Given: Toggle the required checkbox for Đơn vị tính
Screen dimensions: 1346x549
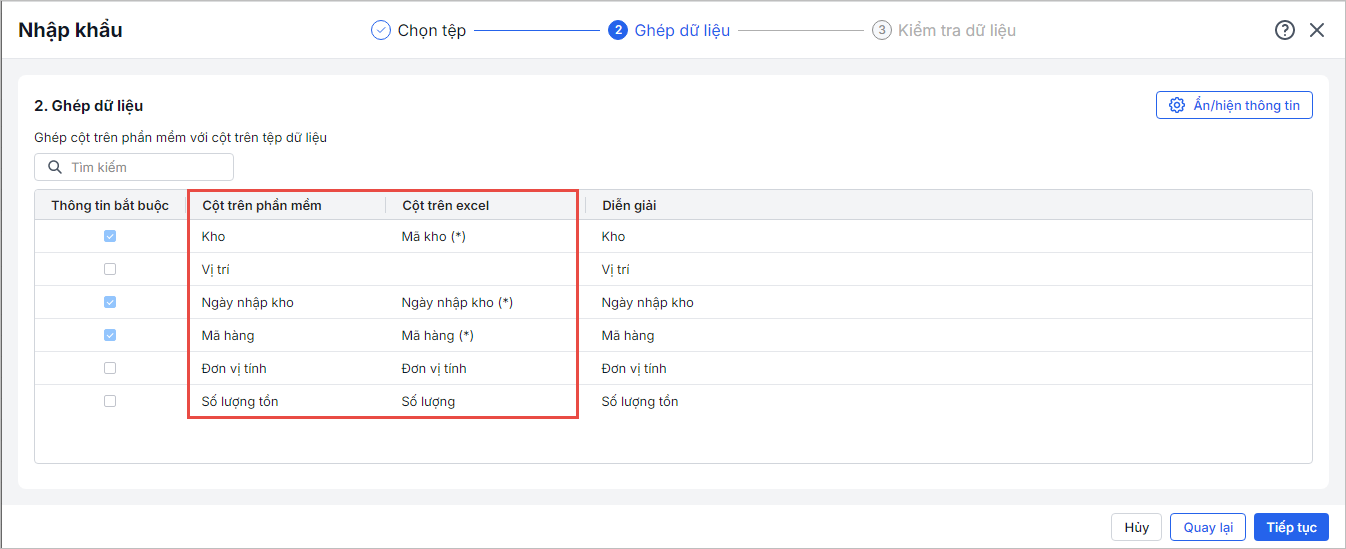Looking at the screenshot, I should click(110, 368).
